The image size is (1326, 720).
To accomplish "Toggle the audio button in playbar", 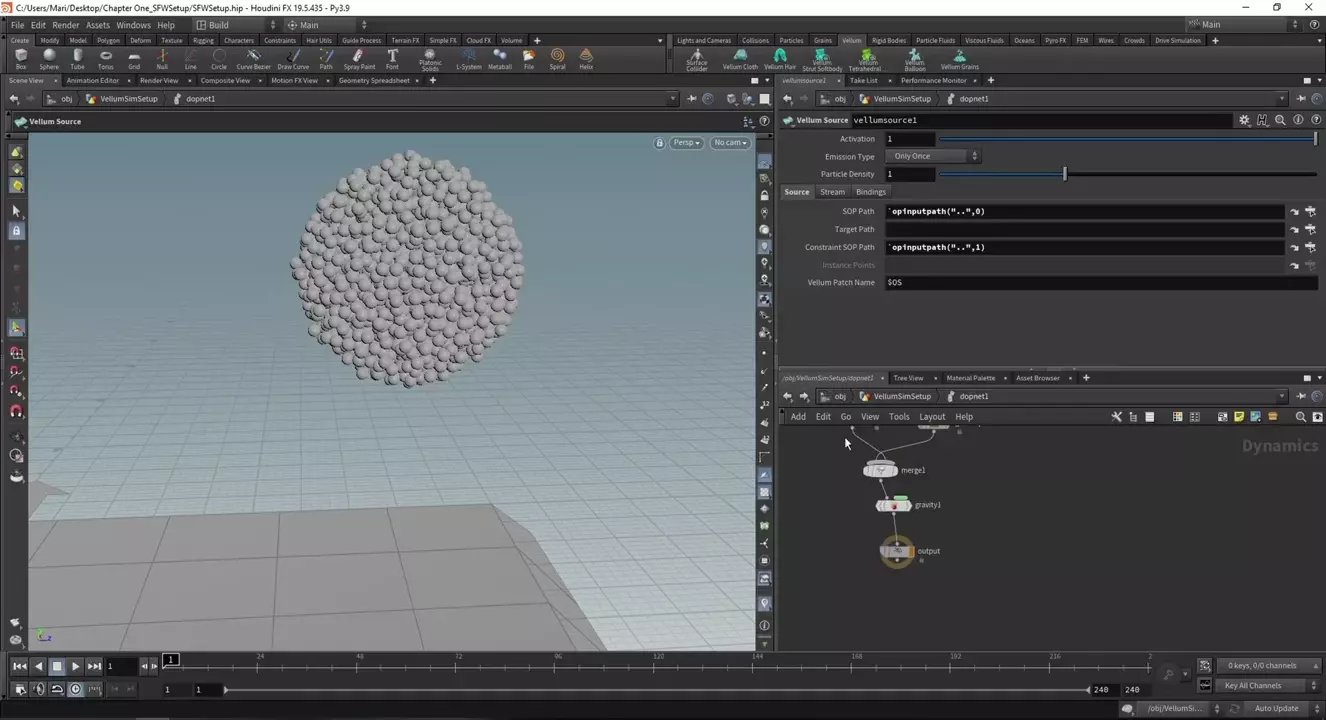I will click(39, 689).
